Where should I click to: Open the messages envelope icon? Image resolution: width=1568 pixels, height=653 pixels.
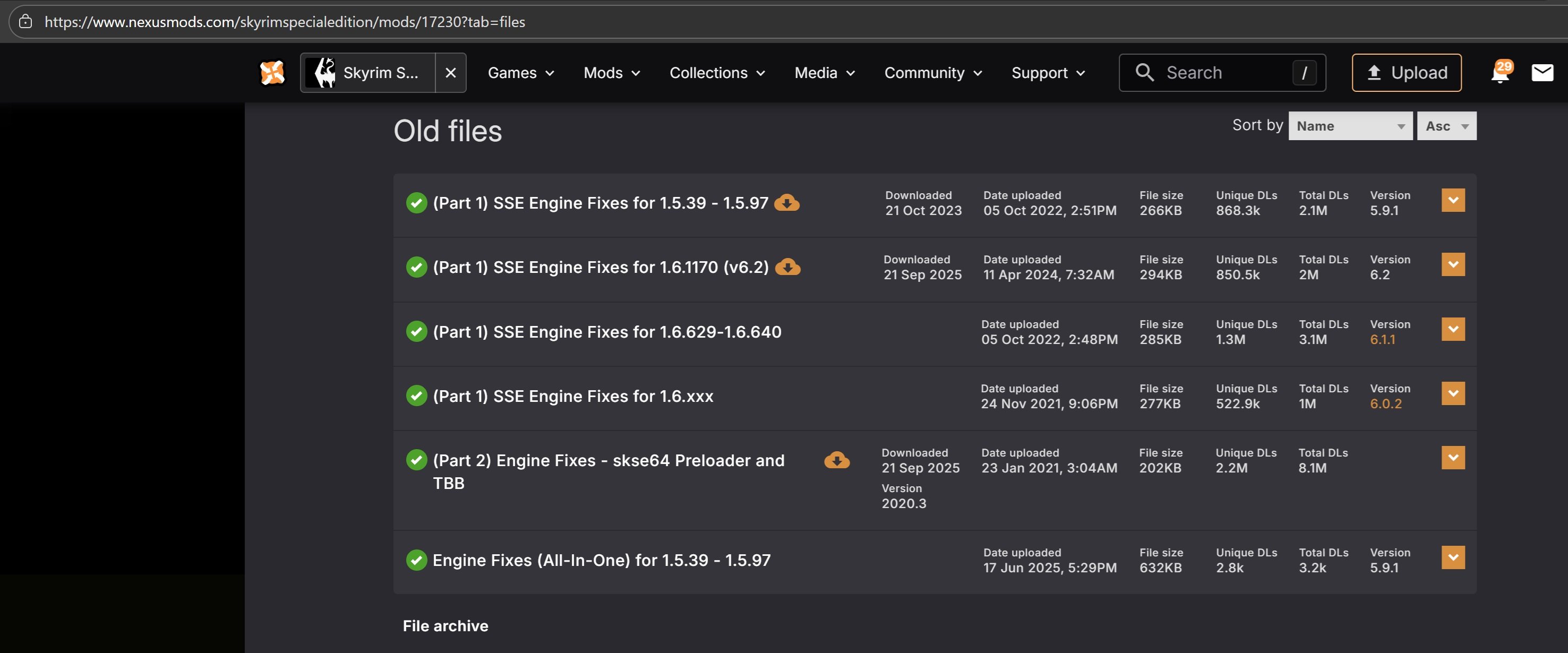(x=1542, y=72)
